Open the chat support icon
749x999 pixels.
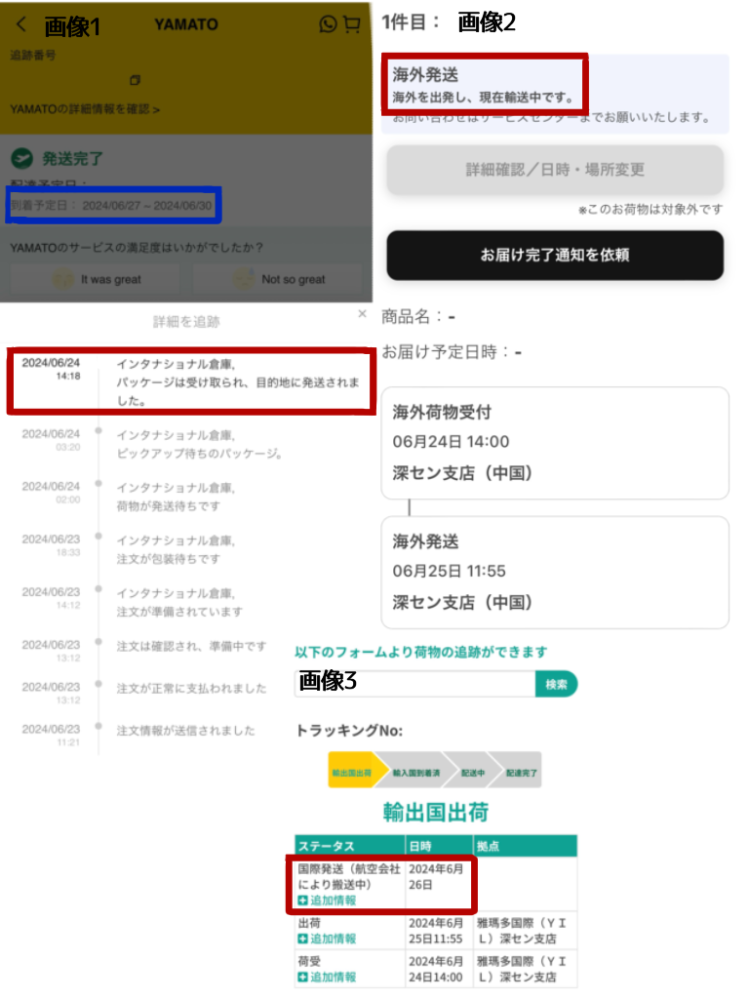coord(329,24)
